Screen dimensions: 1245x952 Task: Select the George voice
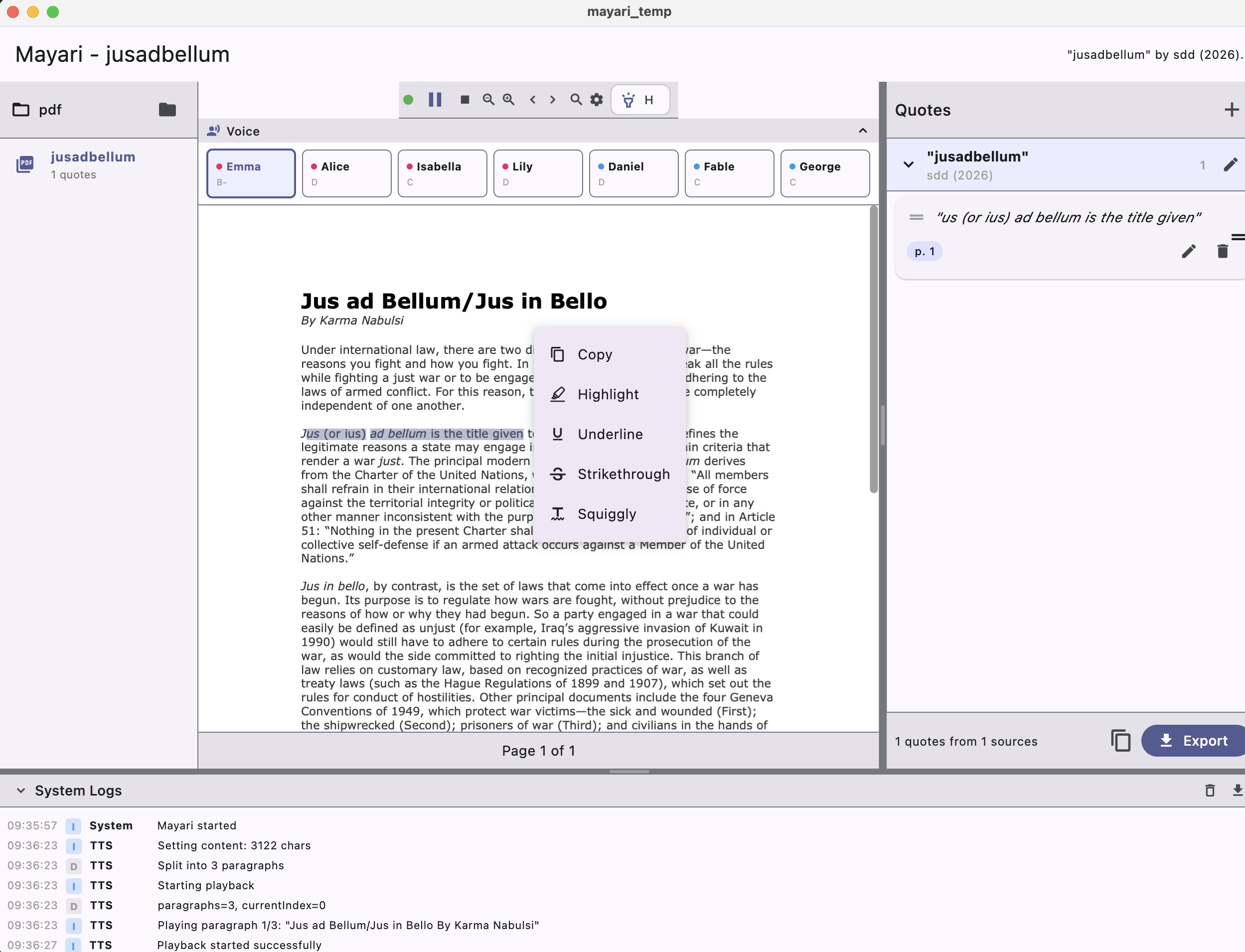click(x=824, y=173)
